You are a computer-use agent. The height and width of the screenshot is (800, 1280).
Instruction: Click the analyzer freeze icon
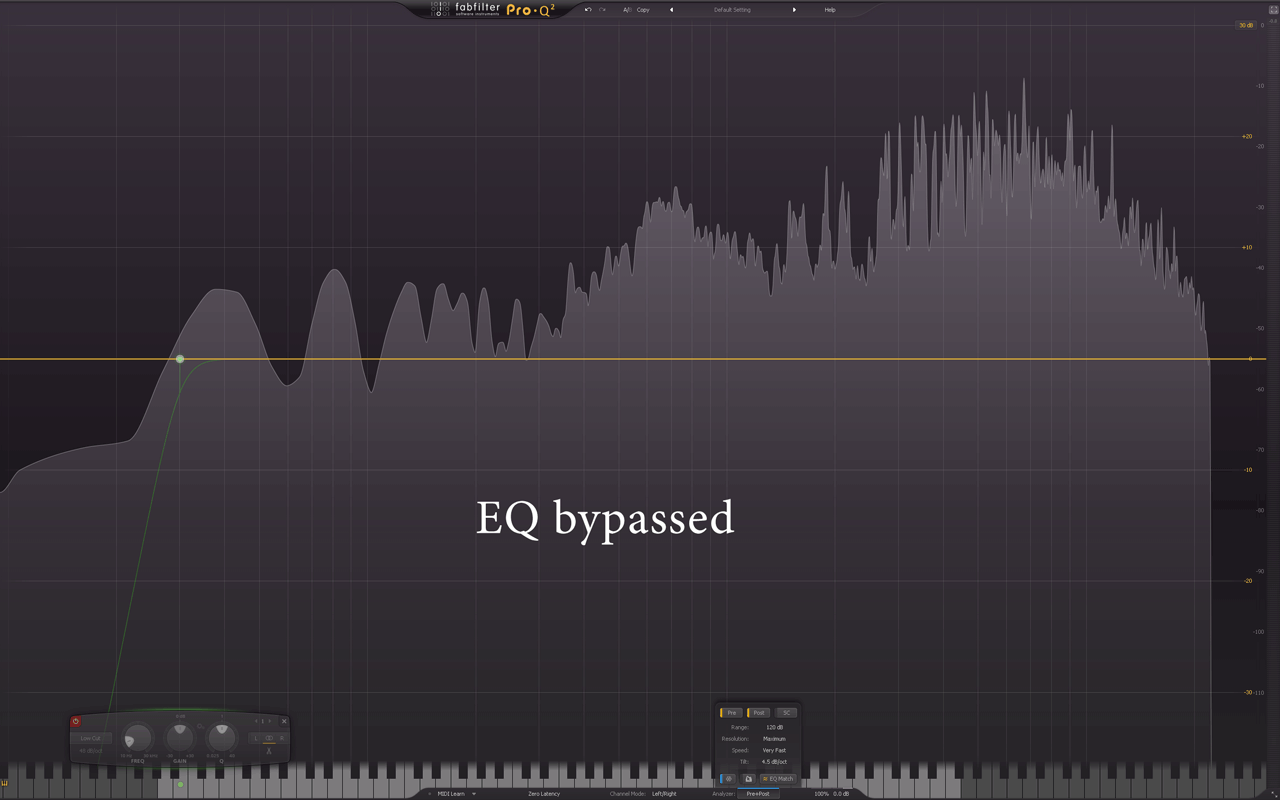[x=748, y=778]
